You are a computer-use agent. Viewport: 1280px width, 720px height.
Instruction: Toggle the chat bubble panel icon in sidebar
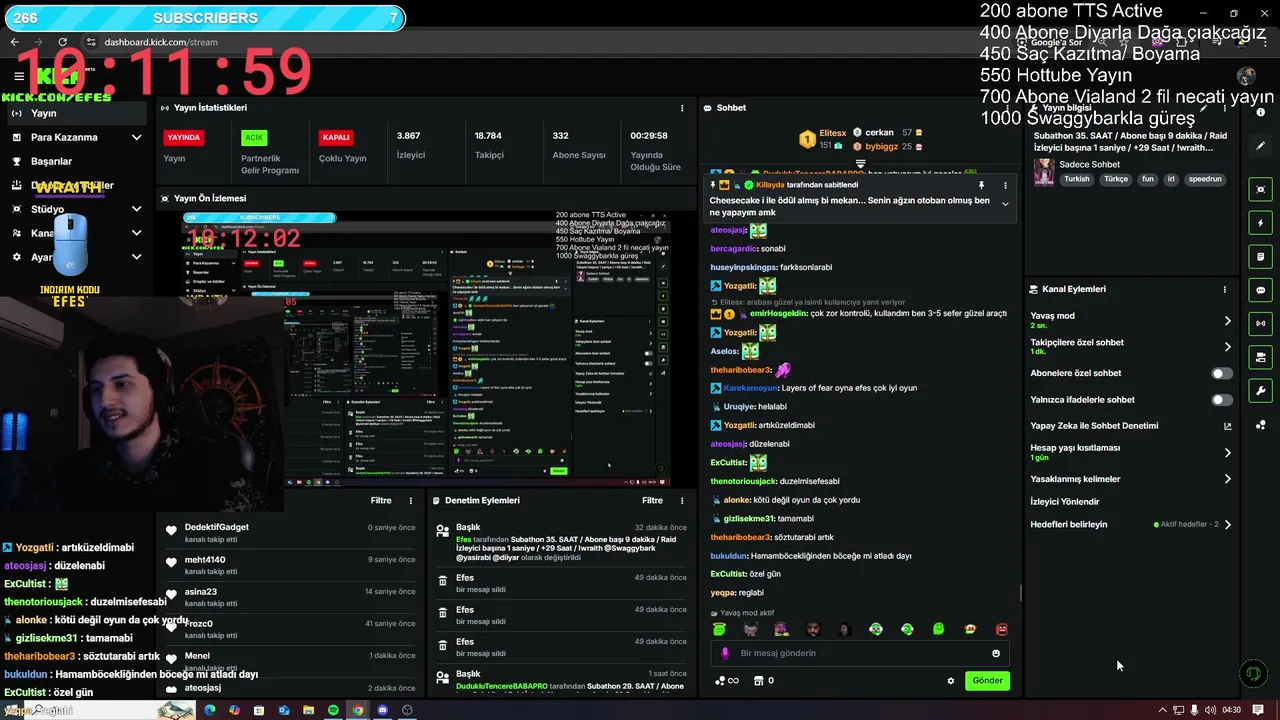point(1261,290)
